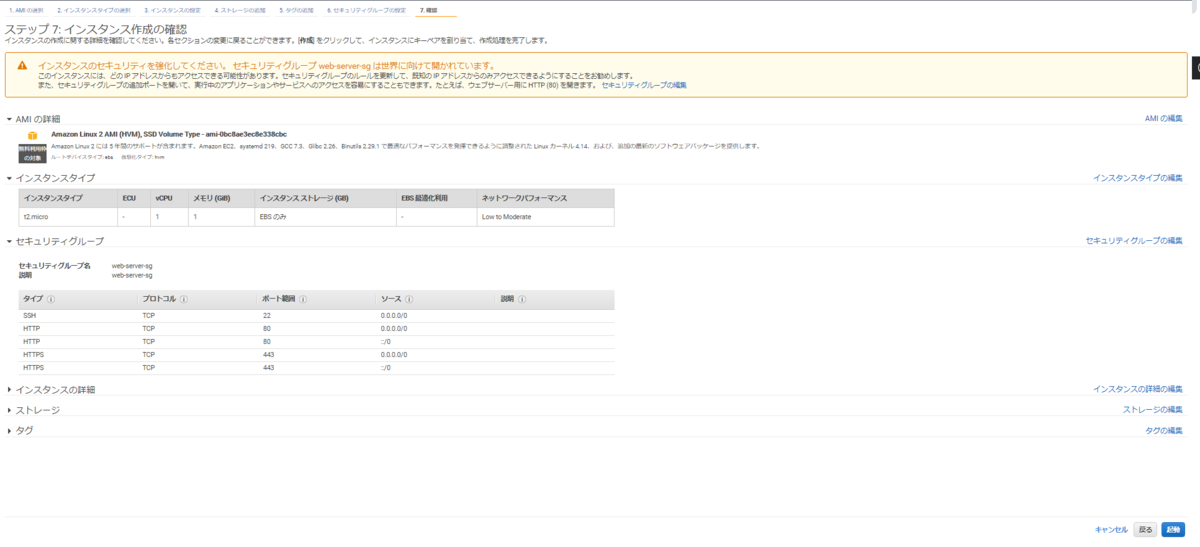This screenshot has height=547, width=1200.
Task: Expand the ストレージ section
Action: (10, 410)
